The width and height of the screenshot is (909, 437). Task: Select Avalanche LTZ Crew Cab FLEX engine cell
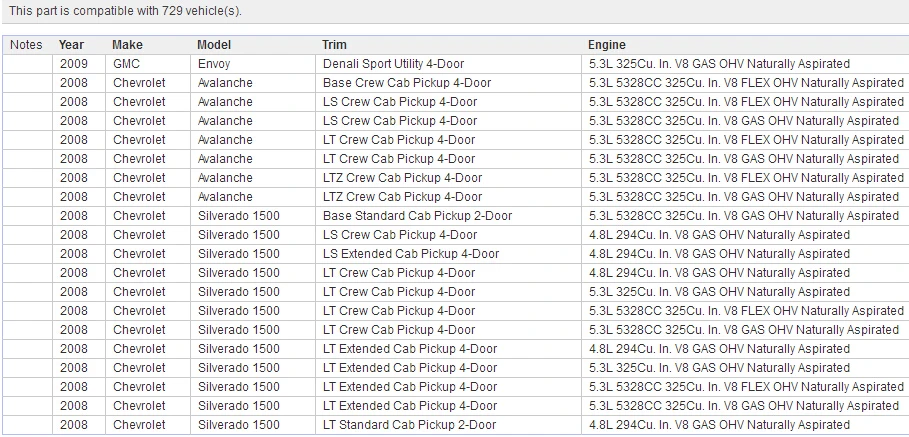pyautogui.click(x=747, y=178)
